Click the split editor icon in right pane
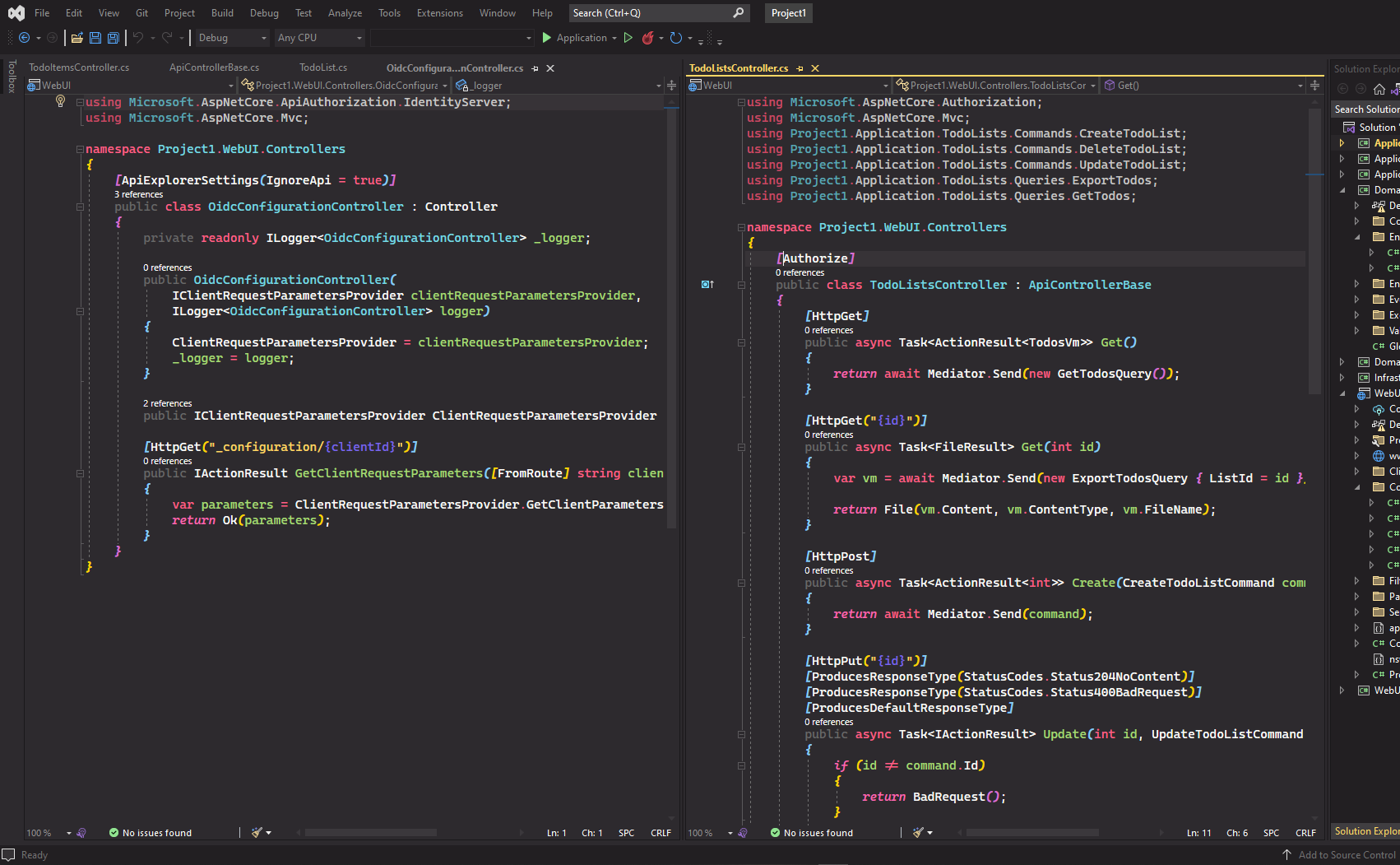The width and height of the screenshot is (1400, 865). (x=1314, y=85)
